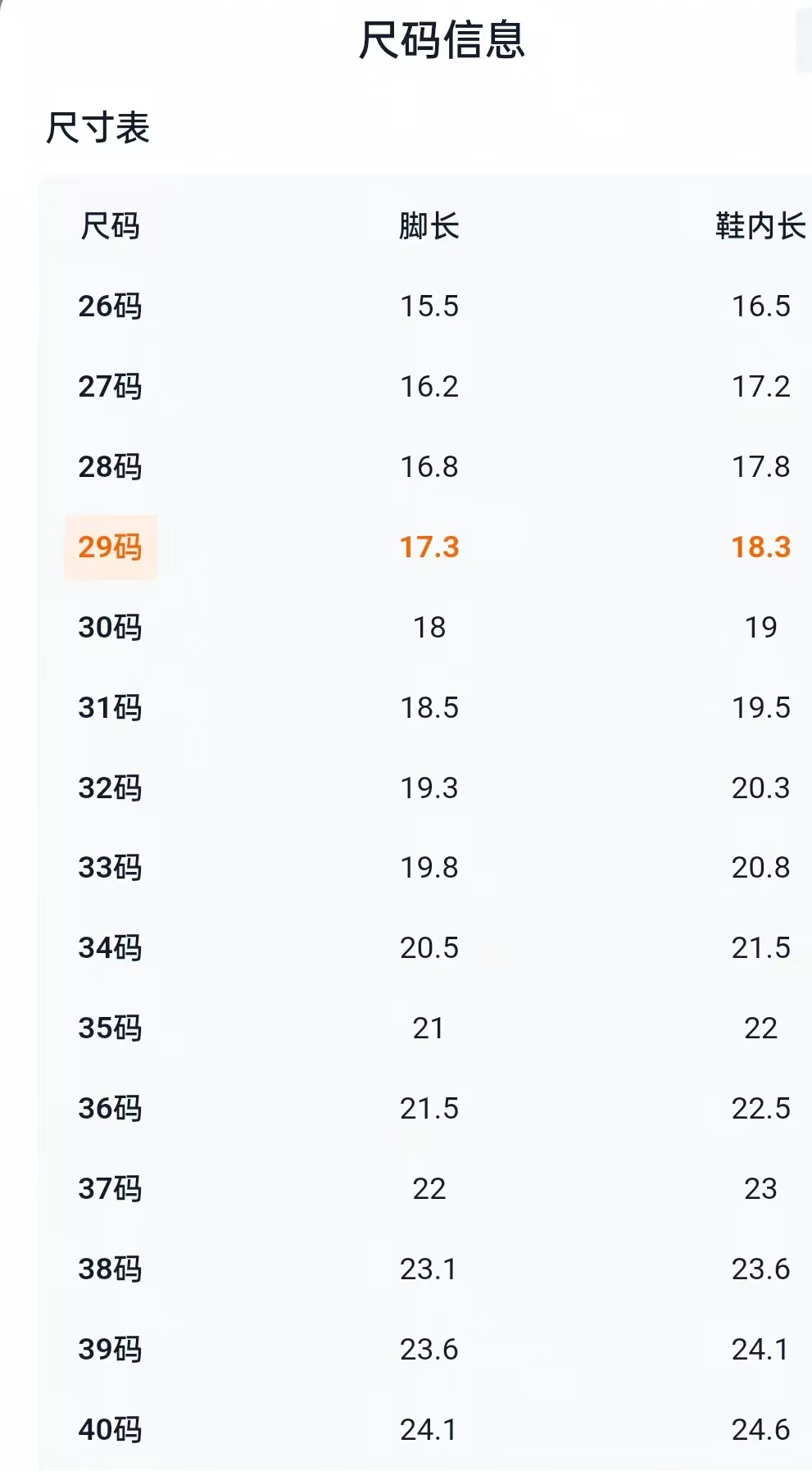Click the 鞋内长 column header
The image size is (812, 1471).
coord(760,226)
